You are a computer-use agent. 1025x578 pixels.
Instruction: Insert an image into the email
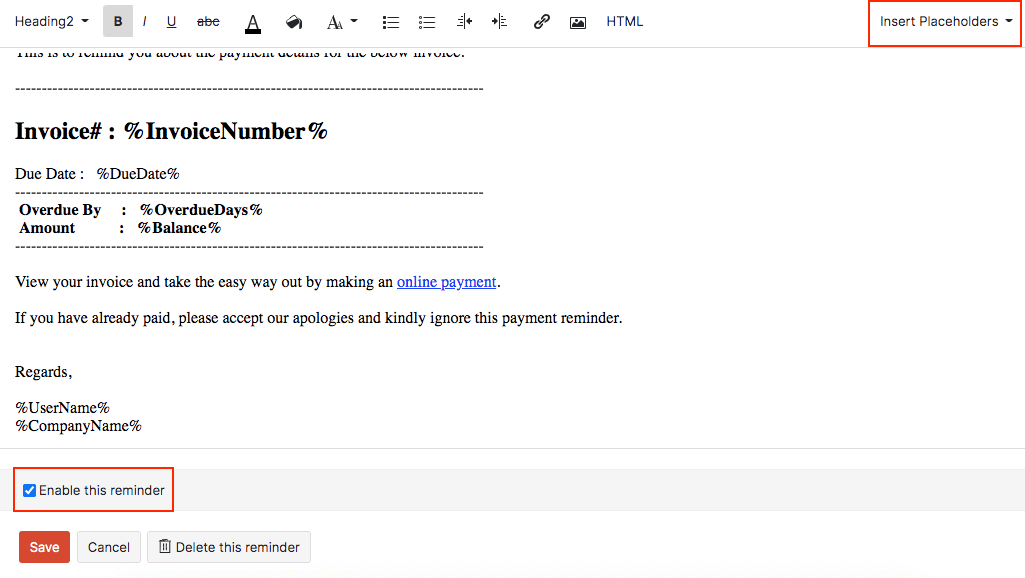click(x=578, y=22)
